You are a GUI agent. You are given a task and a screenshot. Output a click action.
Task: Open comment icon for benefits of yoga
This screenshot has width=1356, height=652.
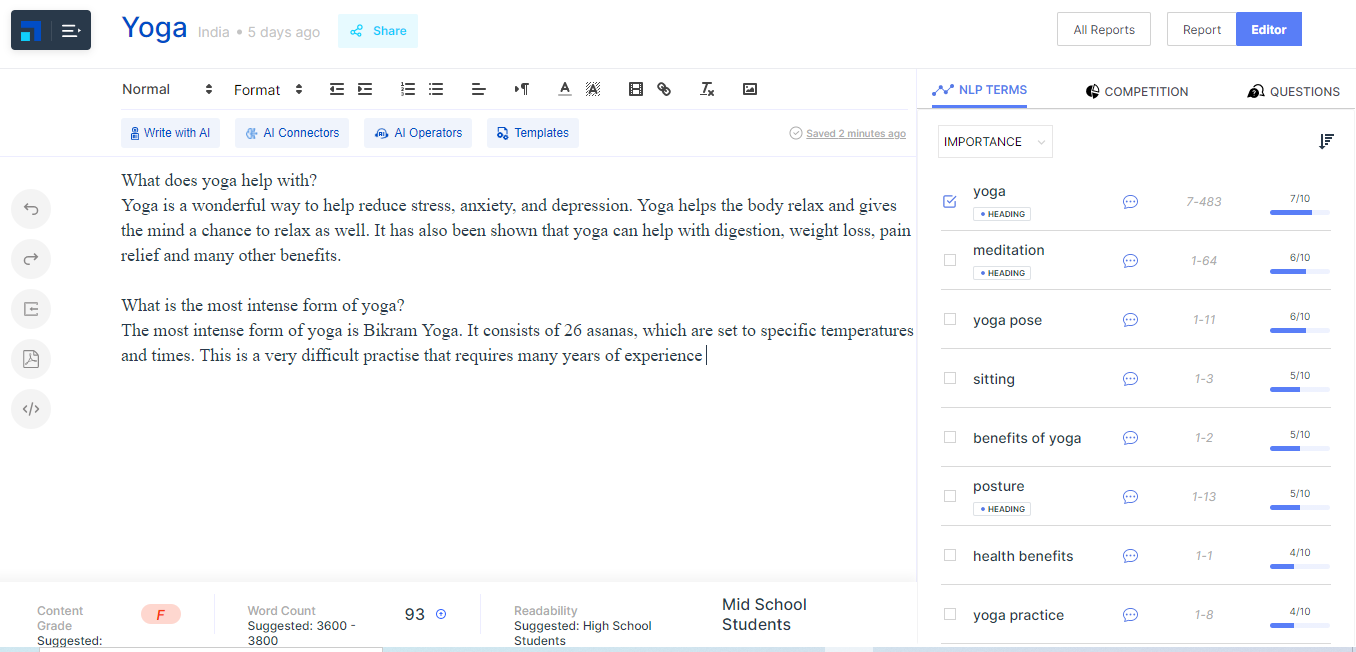click(x=1130, y=438)
